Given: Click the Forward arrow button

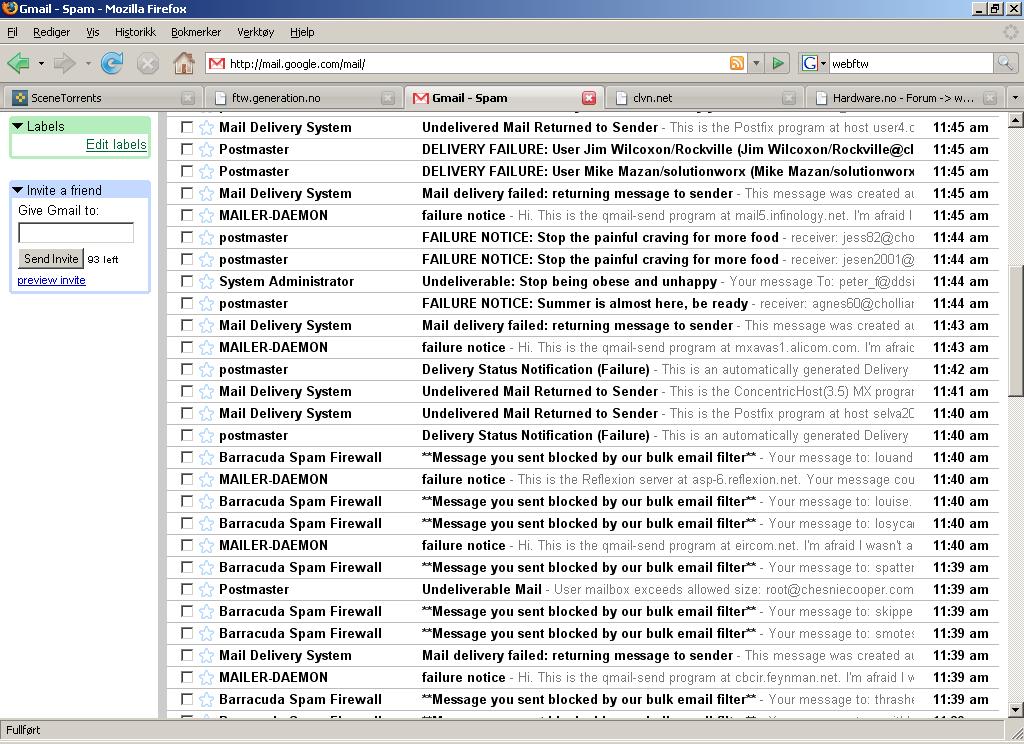Looking at the screenshot, I should (64, 63).
